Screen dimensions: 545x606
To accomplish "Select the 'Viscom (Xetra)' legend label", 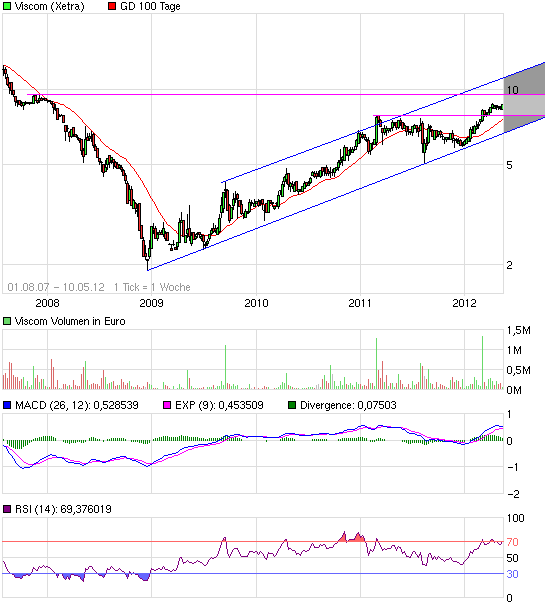I will coord(49,7).
